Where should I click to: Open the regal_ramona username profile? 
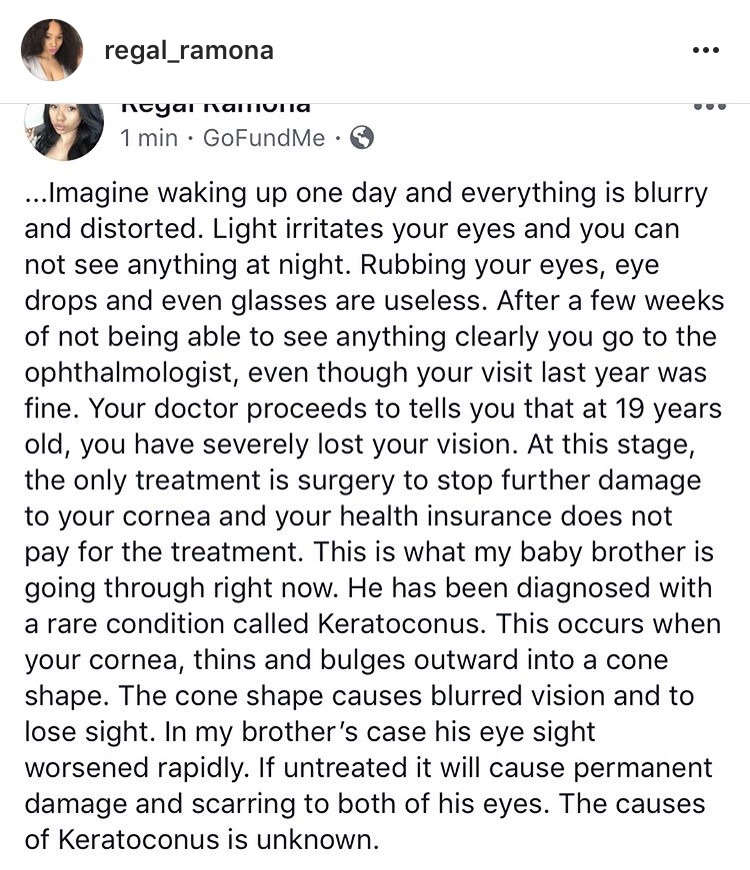click(x=188, y=50)
